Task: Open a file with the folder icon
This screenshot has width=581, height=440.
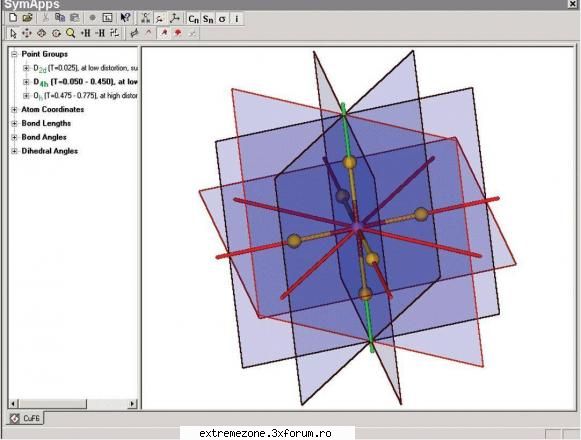Action: [x=27, y=18]
